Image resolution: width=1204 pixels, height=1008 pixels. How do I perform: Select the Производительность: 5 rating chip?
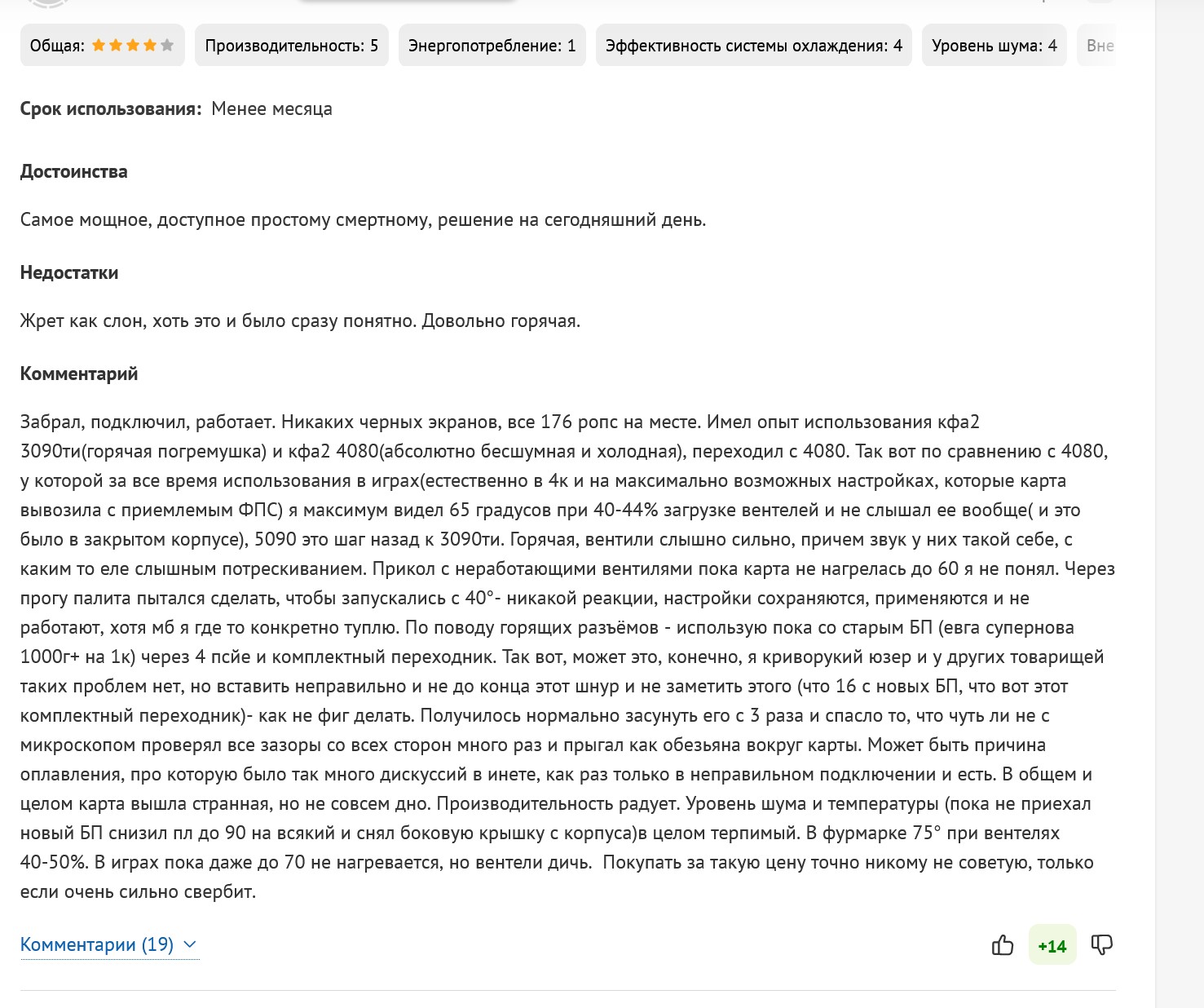coord(292,46)
